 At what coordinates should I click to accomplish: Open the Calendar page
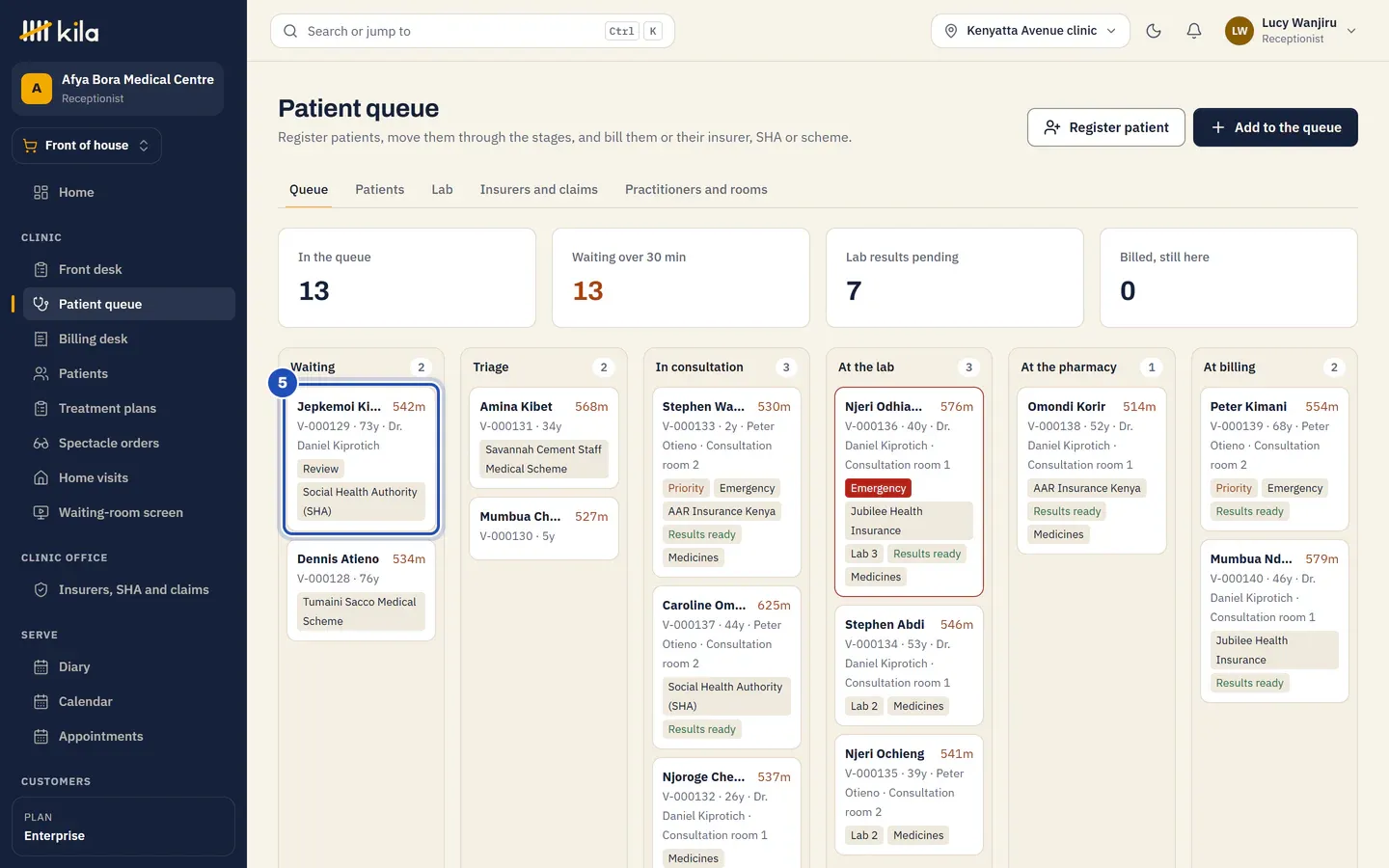(x=129, y=701)
